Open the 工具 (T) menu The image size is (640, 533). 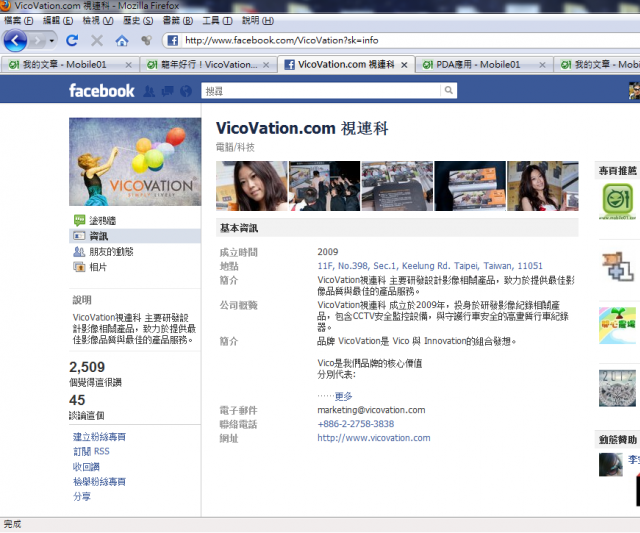coord(217,21)
